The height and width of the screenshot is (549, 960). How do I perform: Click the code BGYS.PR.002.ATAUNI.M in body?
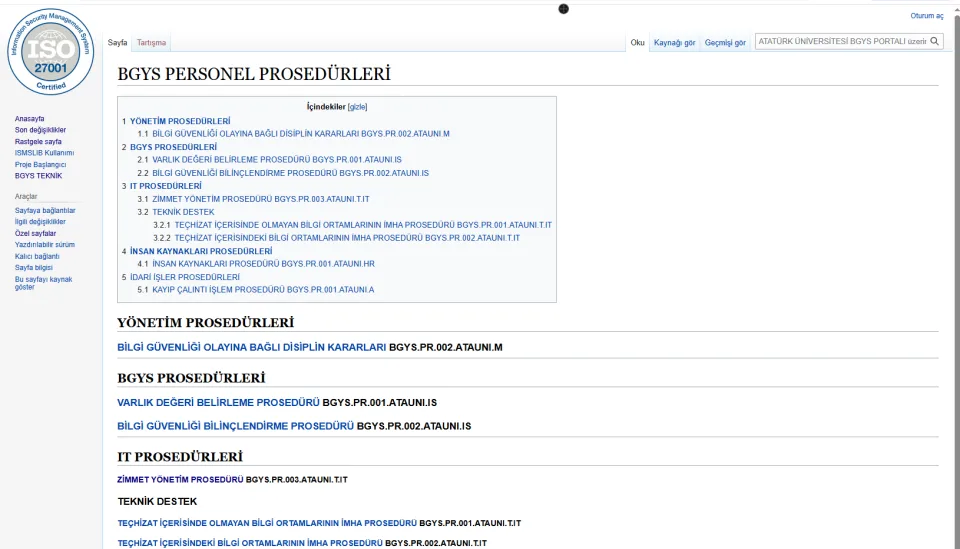(446, 347)
